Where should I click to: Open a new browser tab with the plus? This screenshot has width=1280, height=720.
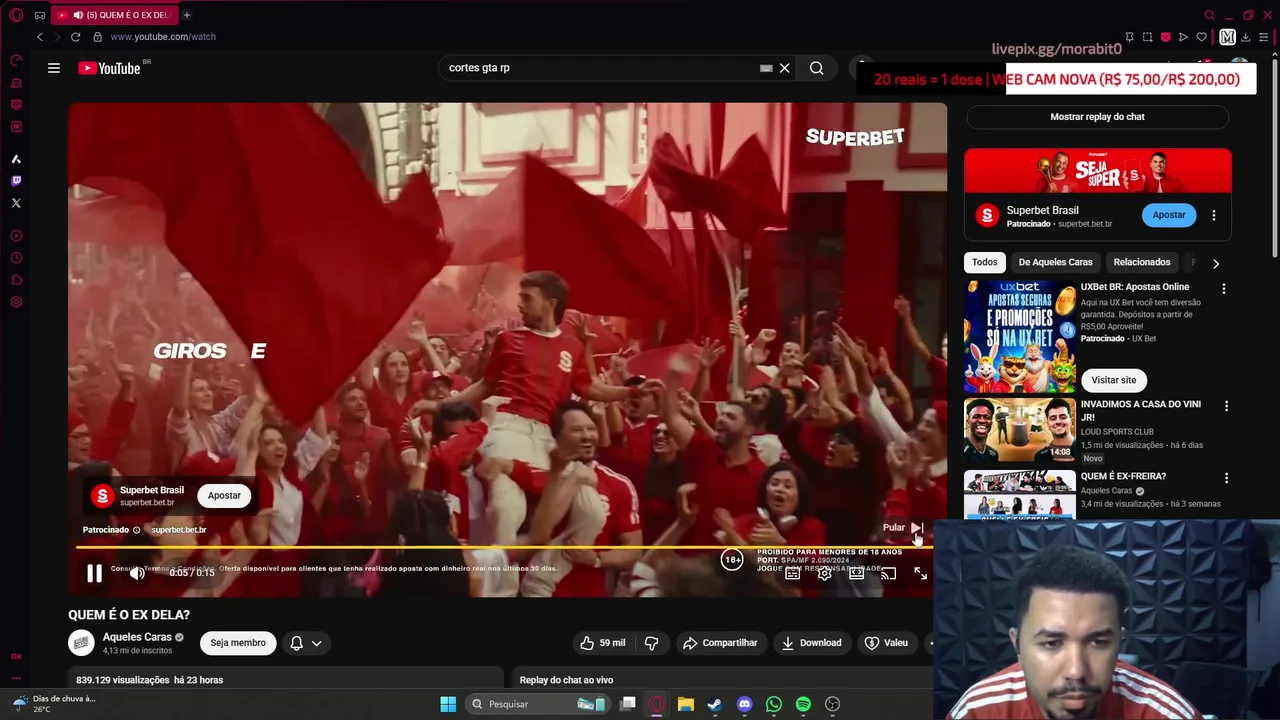187,15
